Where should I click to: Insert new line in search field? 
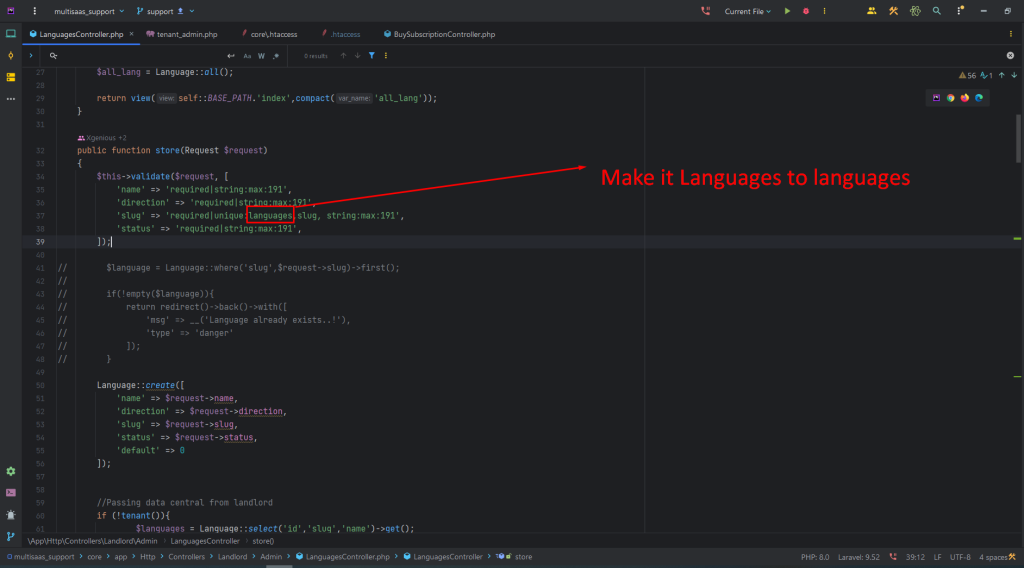click(231, 56)
